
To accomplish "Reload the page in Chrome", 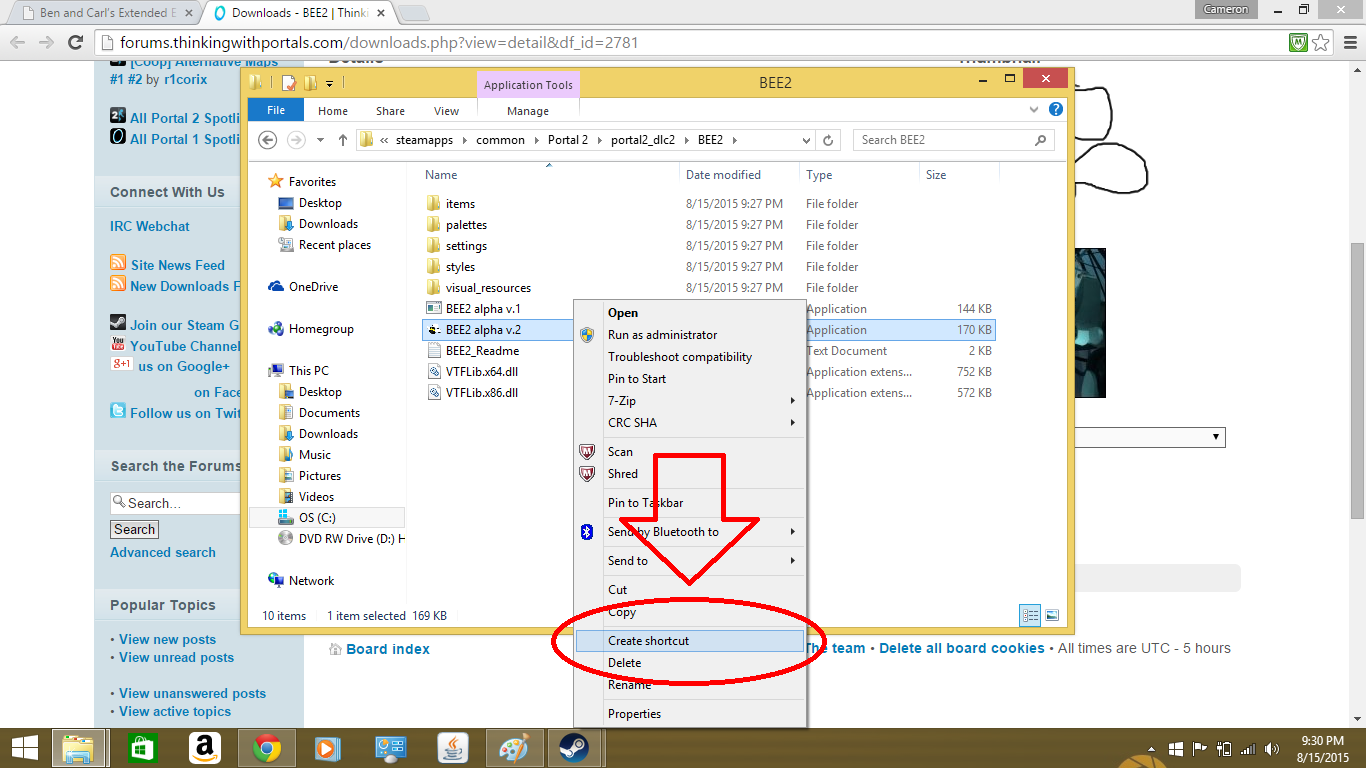I will [x=75, y=43].
